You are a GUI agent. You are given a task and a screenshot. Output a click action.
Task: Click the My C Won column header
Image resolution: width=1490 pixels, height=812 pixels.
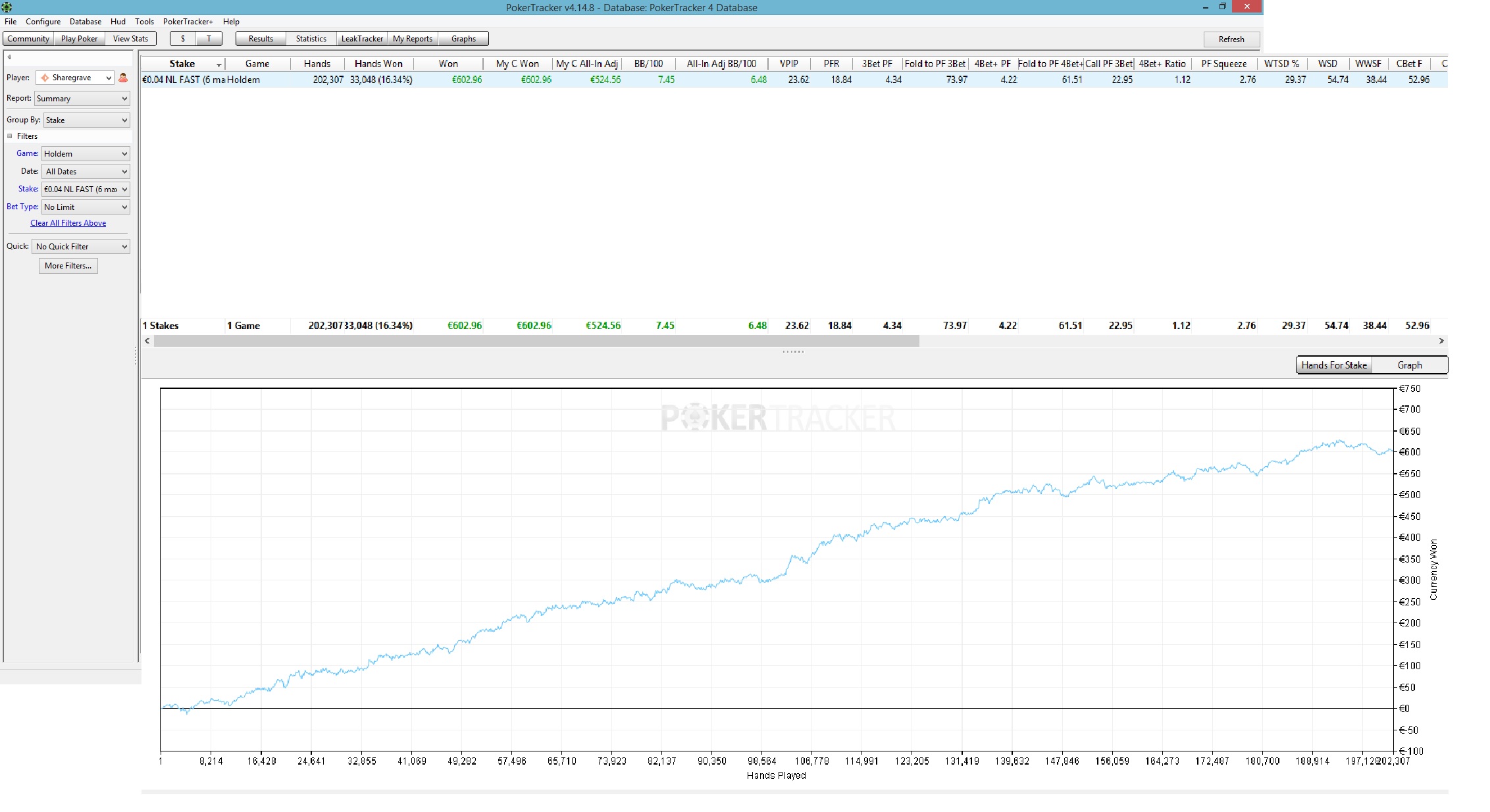pos(517,64)
